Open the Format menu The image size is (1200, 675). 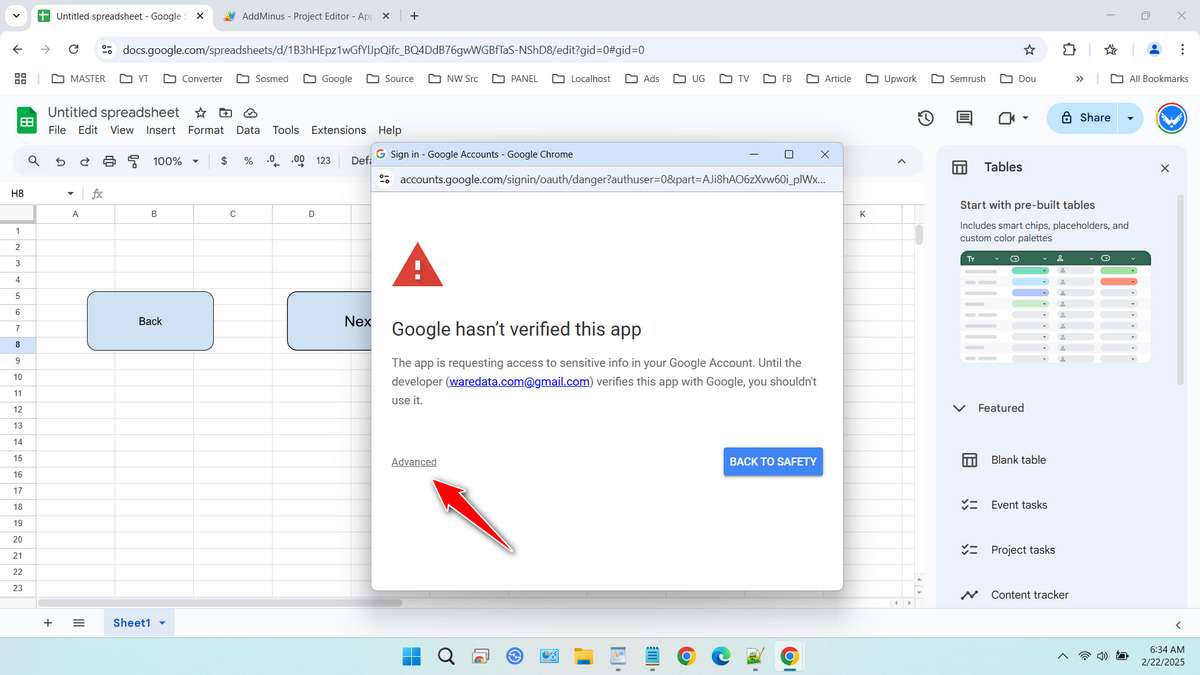[205, 130]
